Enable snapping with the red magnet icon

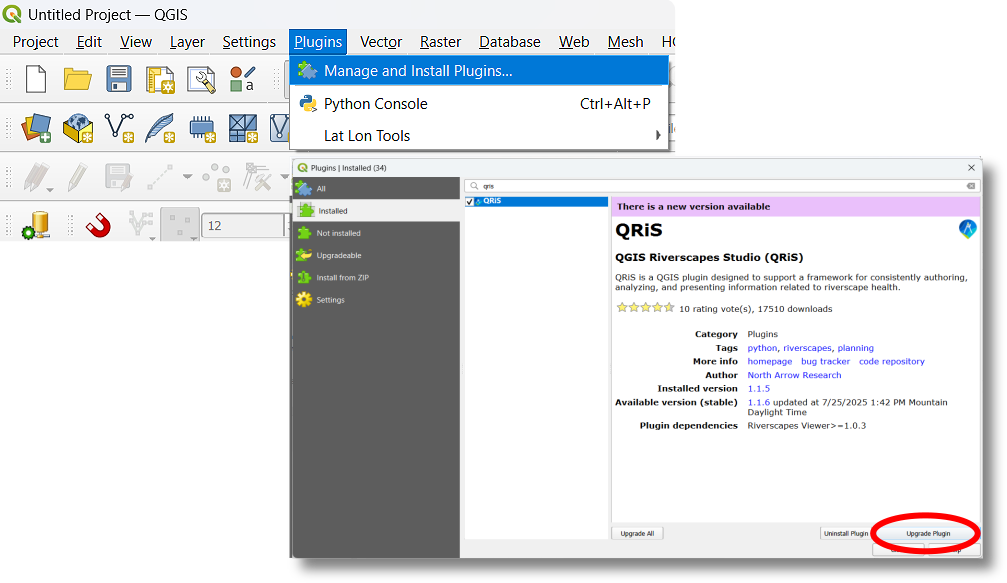(98, 225)
